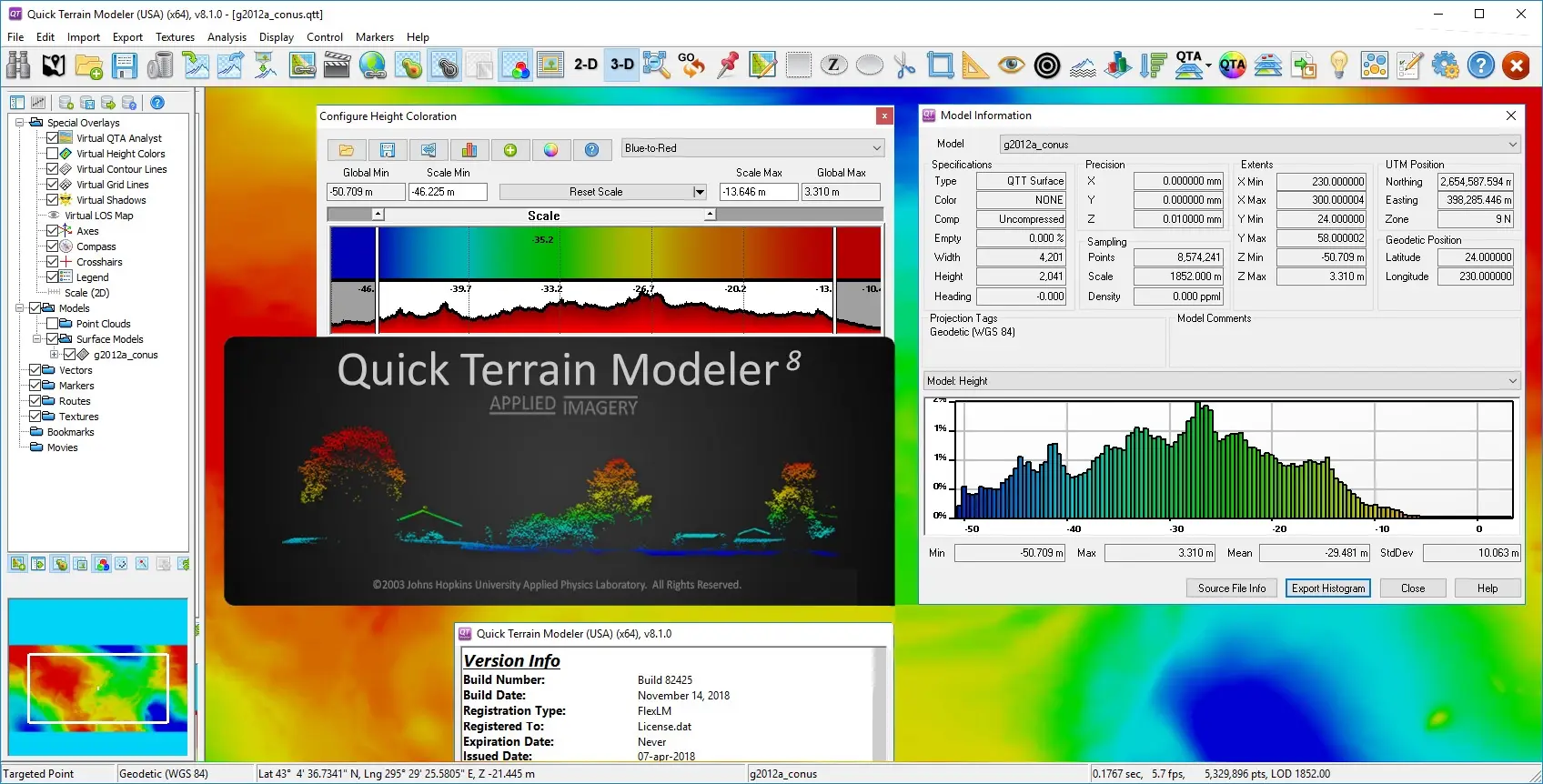Toggle the Vectors checkbox
The height and width of the screenshot is (784, 1543).
tap(35, 370)
